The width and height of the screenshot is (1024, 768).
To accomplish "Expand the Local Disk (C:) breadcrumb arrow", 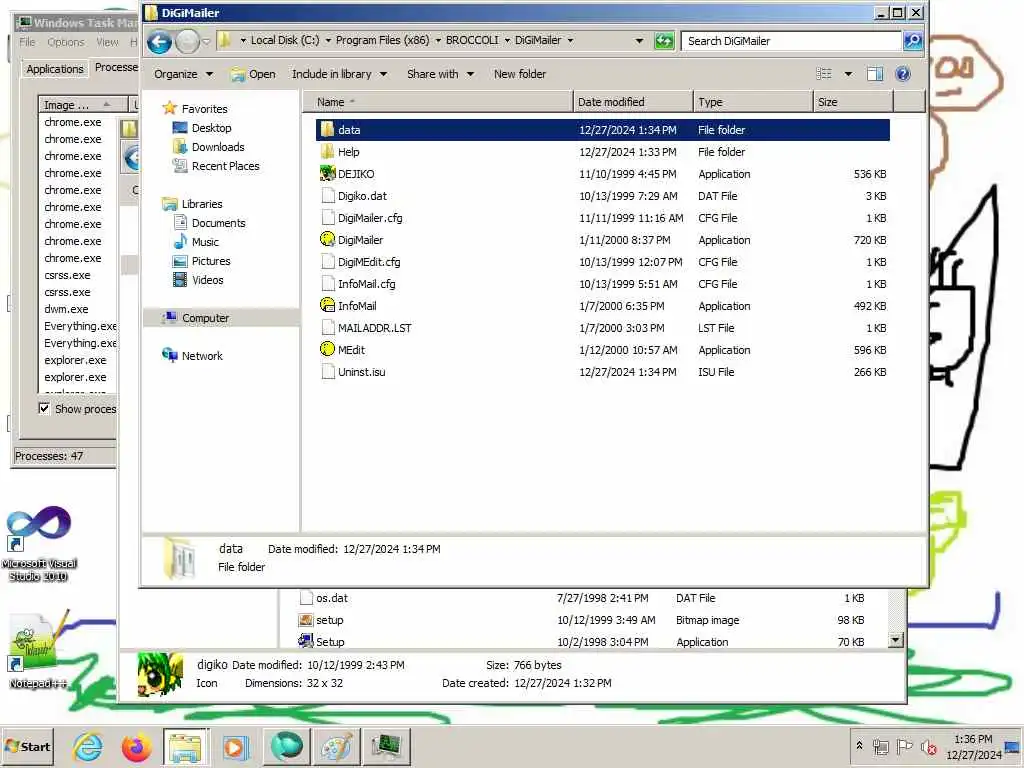I will coord(328,40).
